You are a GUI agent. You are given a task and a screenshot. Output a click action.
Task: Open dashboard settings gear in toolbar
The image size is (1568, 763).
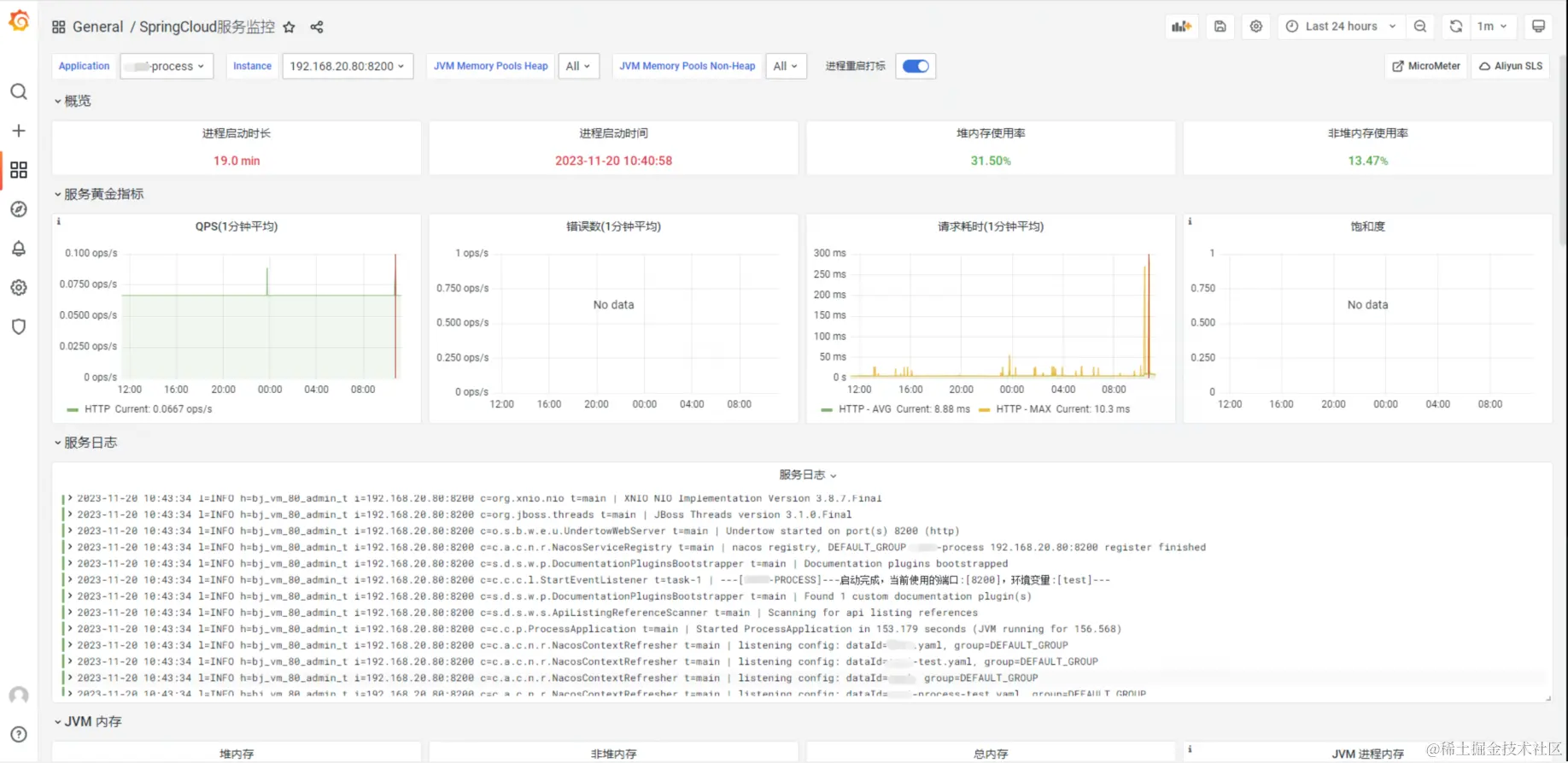point(1256,26)
